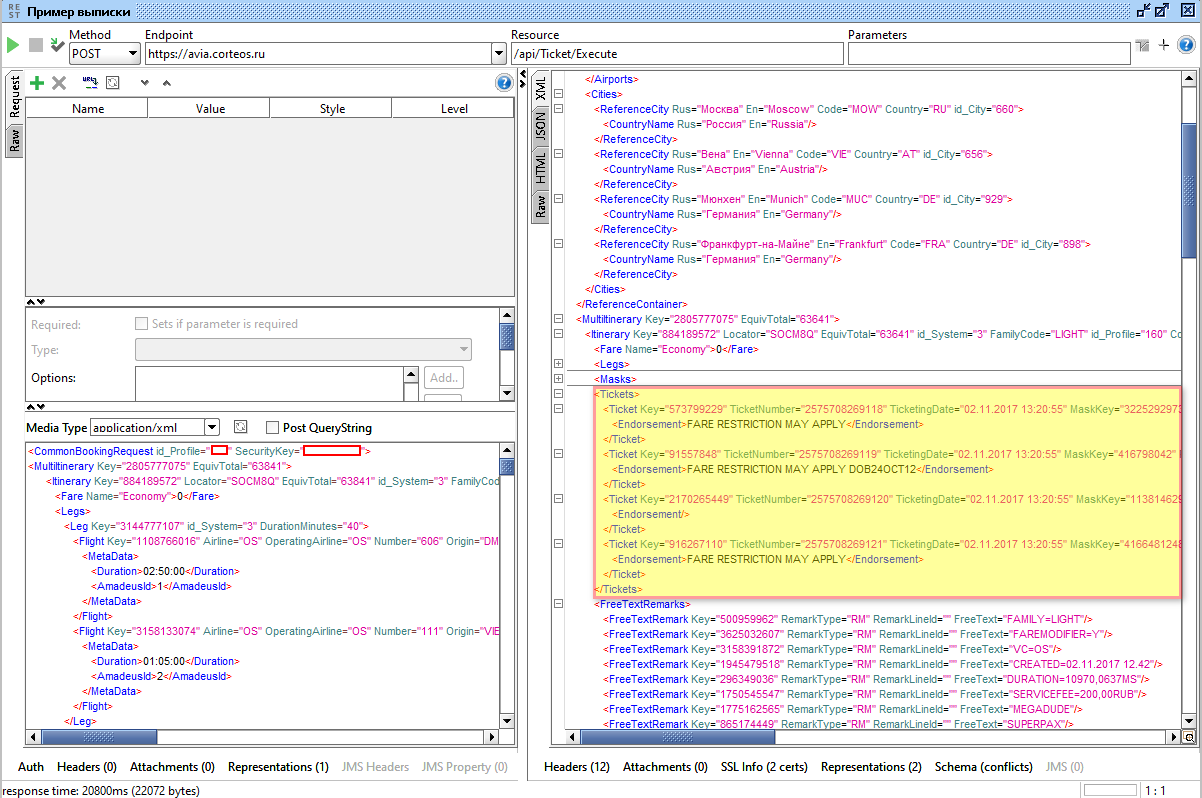Click the gray X remove parameter icon
Screen dimensions: 1202x798
coord(59,83)
